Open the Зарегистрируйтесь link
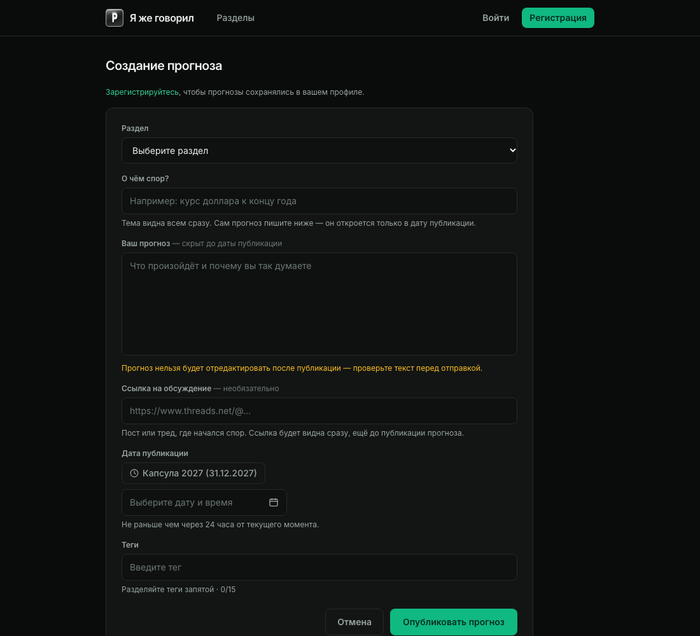The width and height of the screenshot is (700, 636). point(142,92)
